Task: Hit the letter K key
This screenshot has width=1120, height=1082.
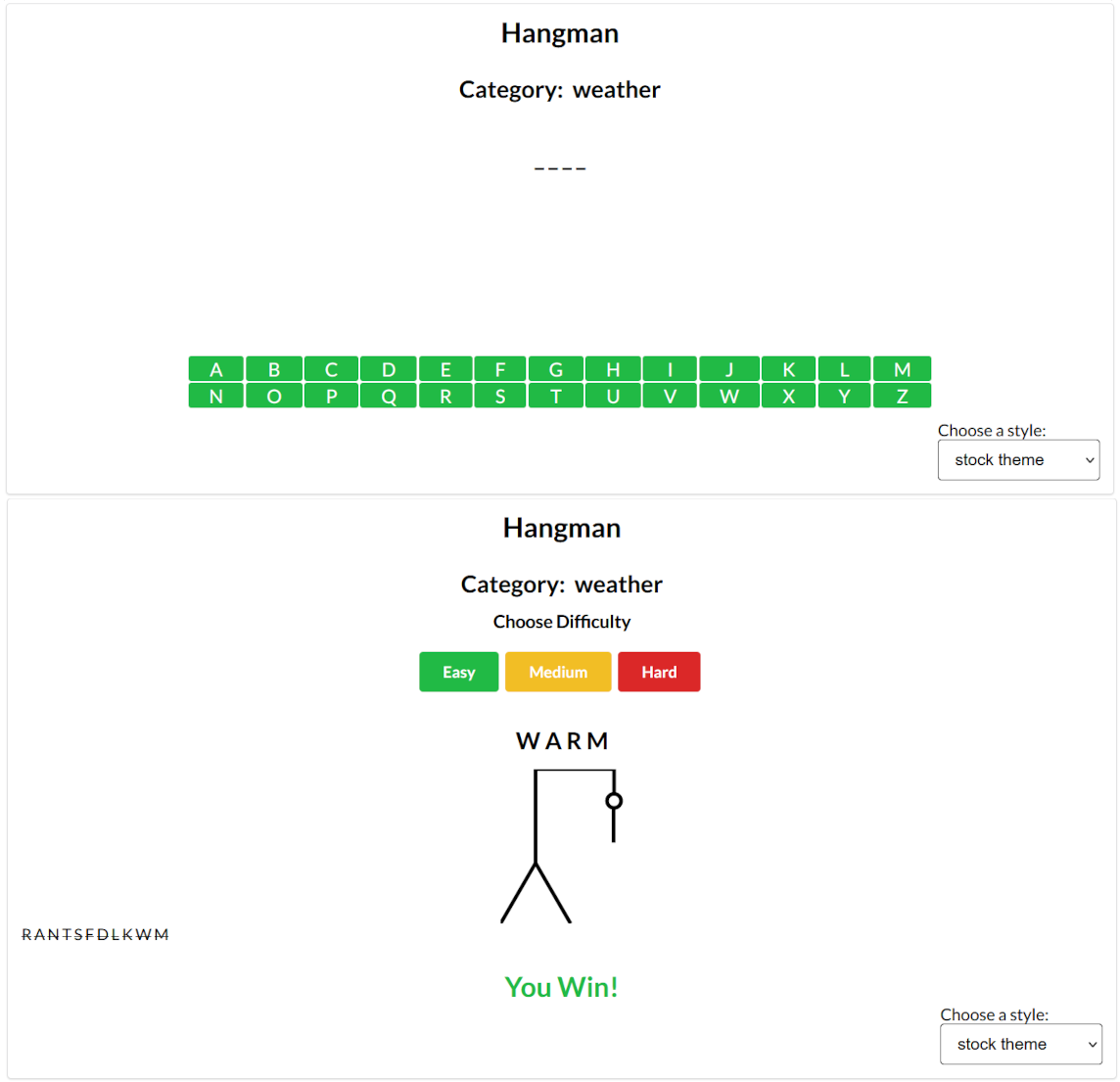Action: pos(789,369)
